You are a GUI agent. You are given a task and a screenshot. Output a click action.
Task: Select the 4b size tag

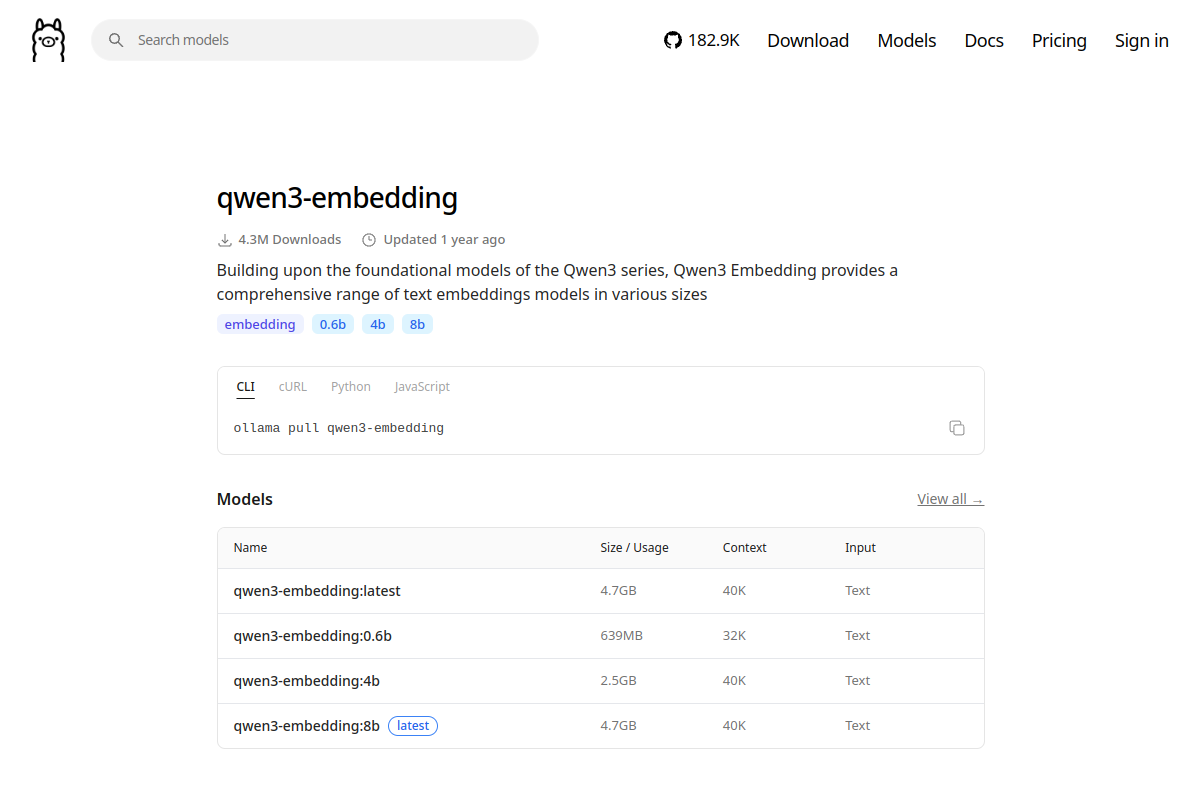(378, 324)
